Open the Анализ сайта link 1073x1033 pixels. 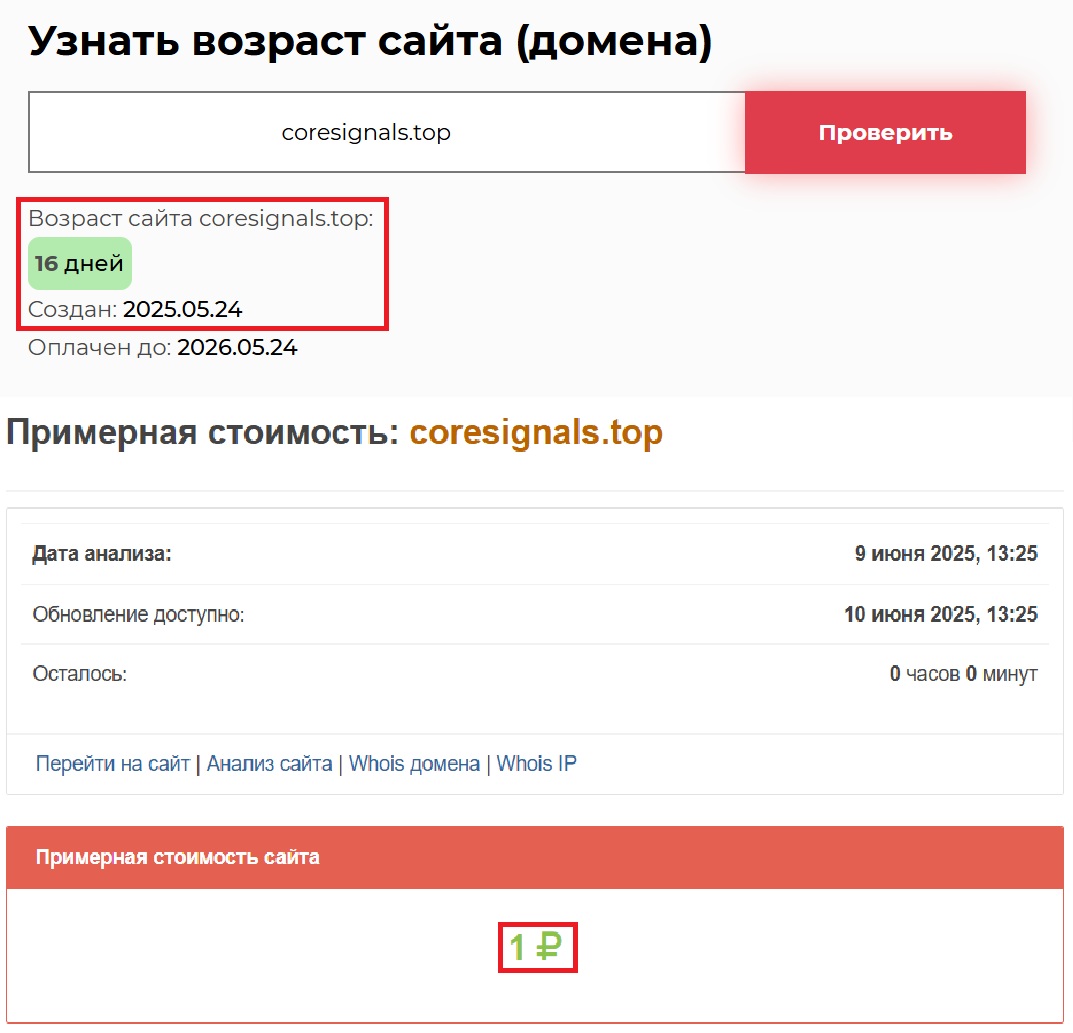pyautogui.click(x=269, y=764)
